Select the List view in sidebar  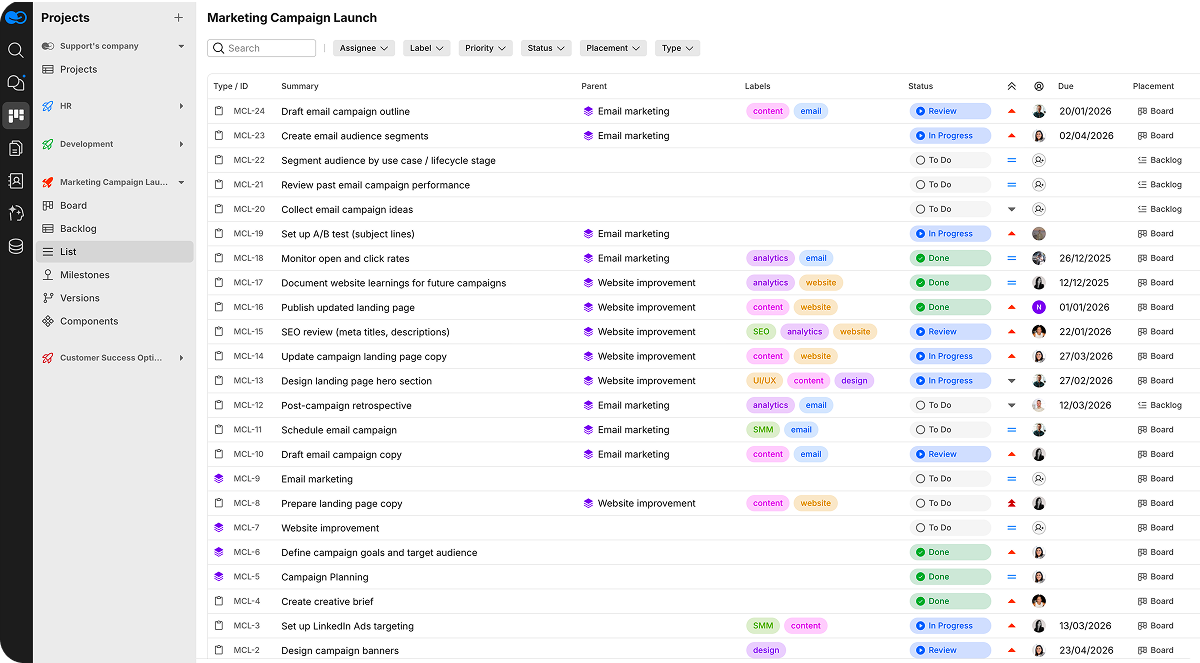pos(114,252)
